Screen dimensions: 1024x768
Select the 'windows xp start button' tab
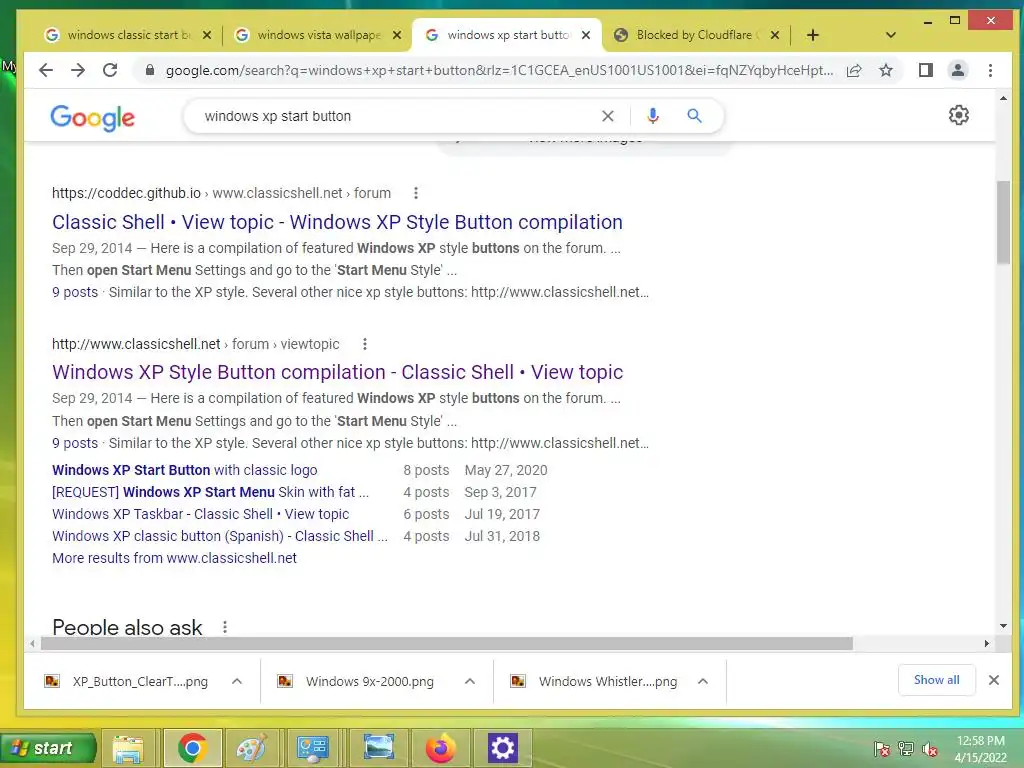506,35
